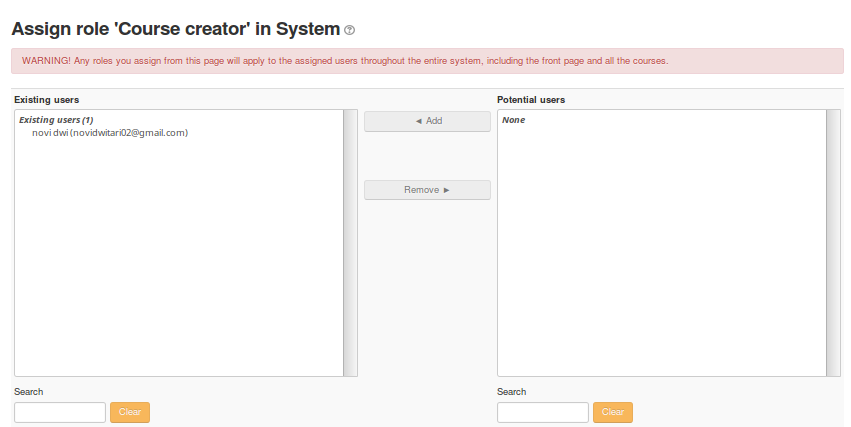Click the Search label below Existing users list

click(x=29, y=392)
